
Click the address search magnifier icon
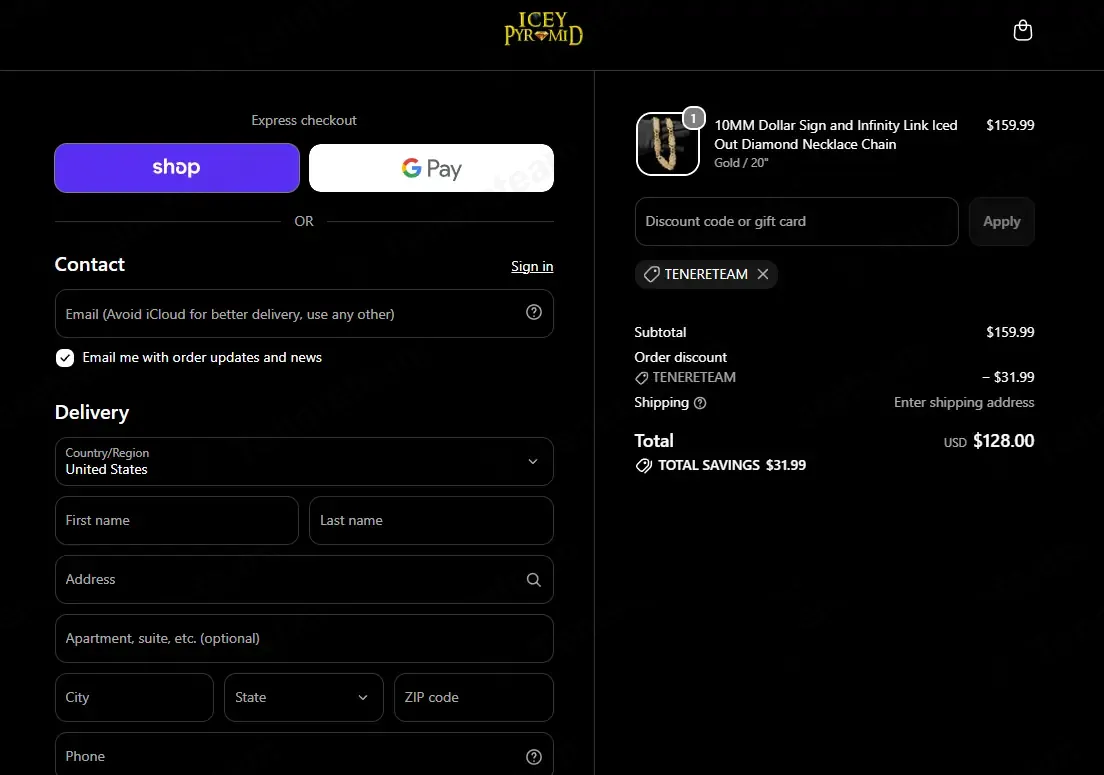[x=534, y=579]
